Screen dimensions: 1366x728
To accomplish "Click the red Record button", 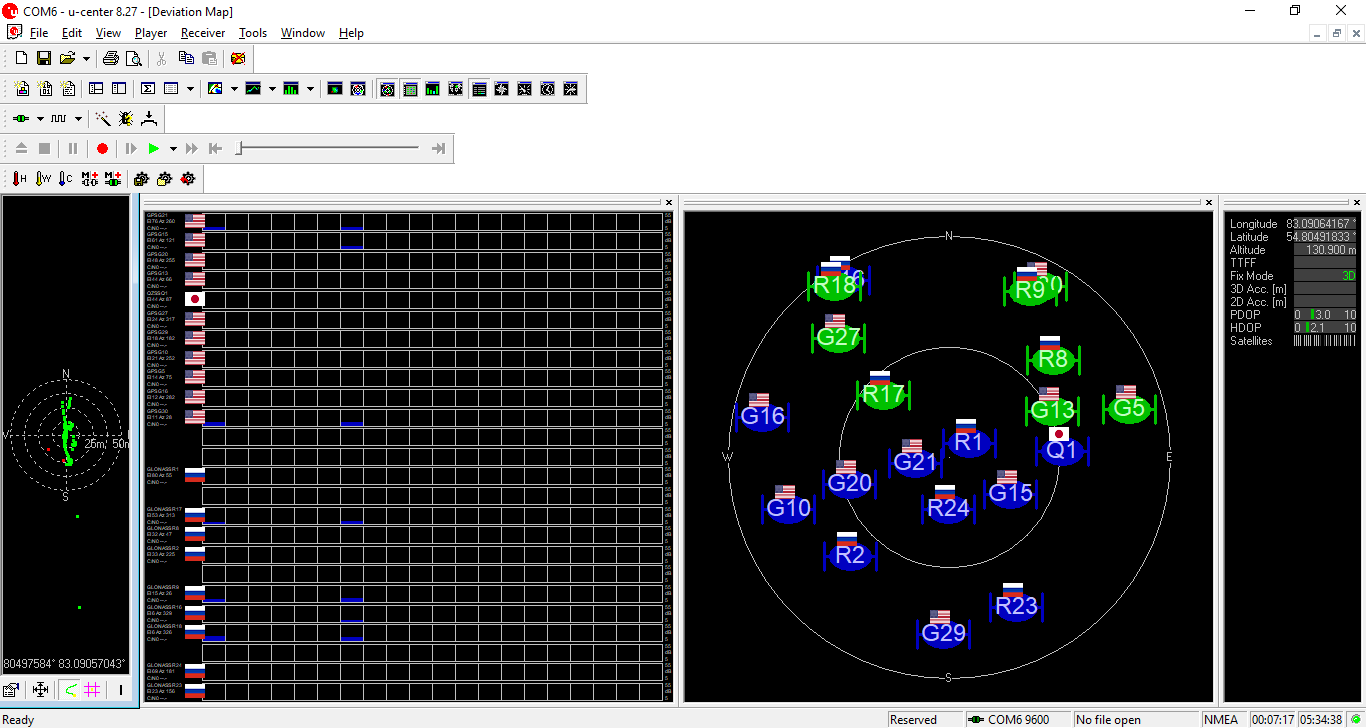I will [102, 149].
